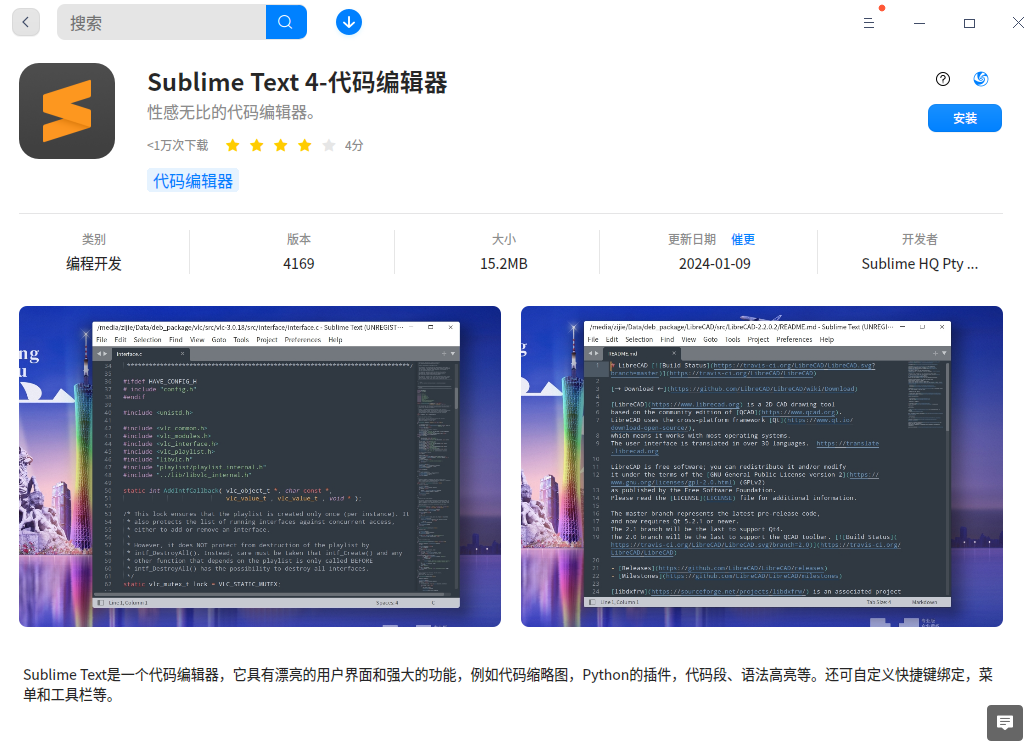1029x752 pixels.
Task: Click the 催更 request update link
Action: [x=743, y=240]
